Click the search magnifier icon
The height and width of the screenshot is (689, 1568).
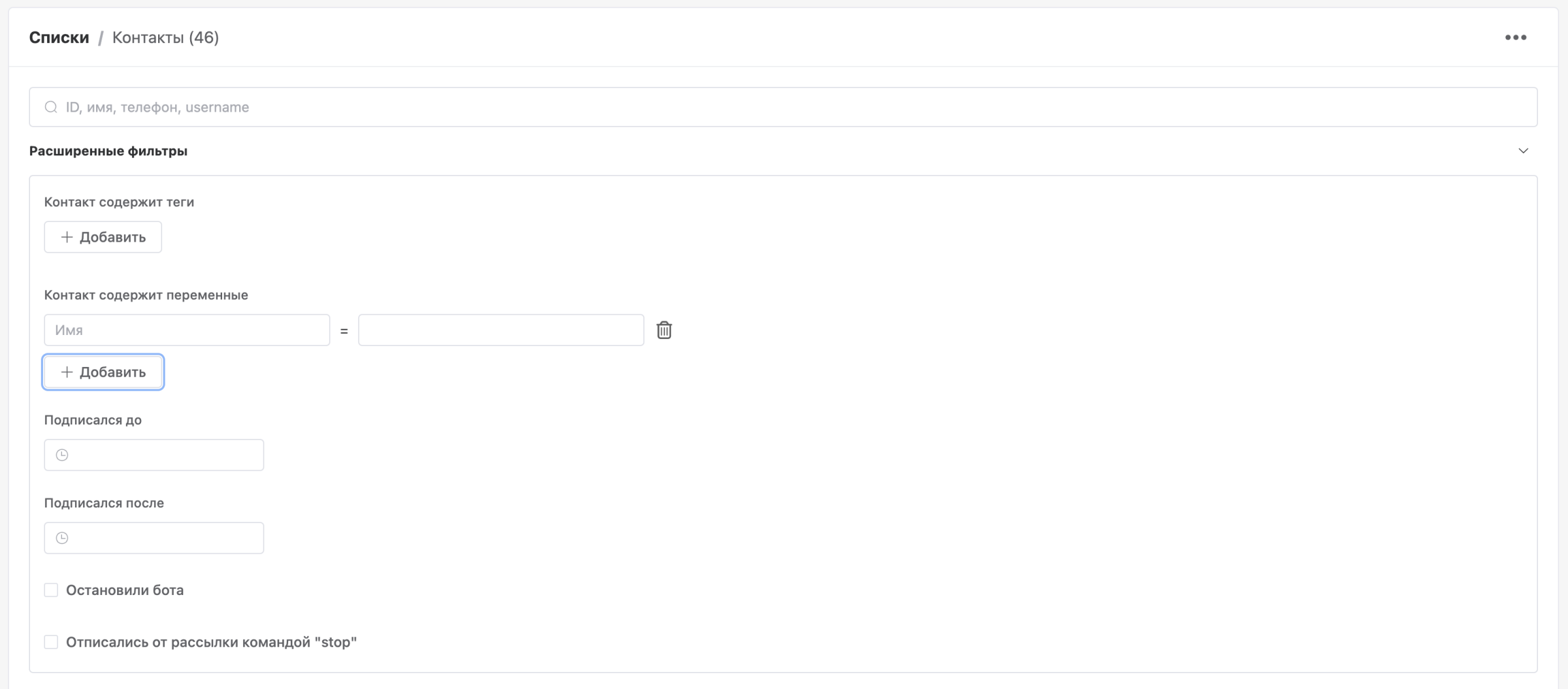(51, 107)
